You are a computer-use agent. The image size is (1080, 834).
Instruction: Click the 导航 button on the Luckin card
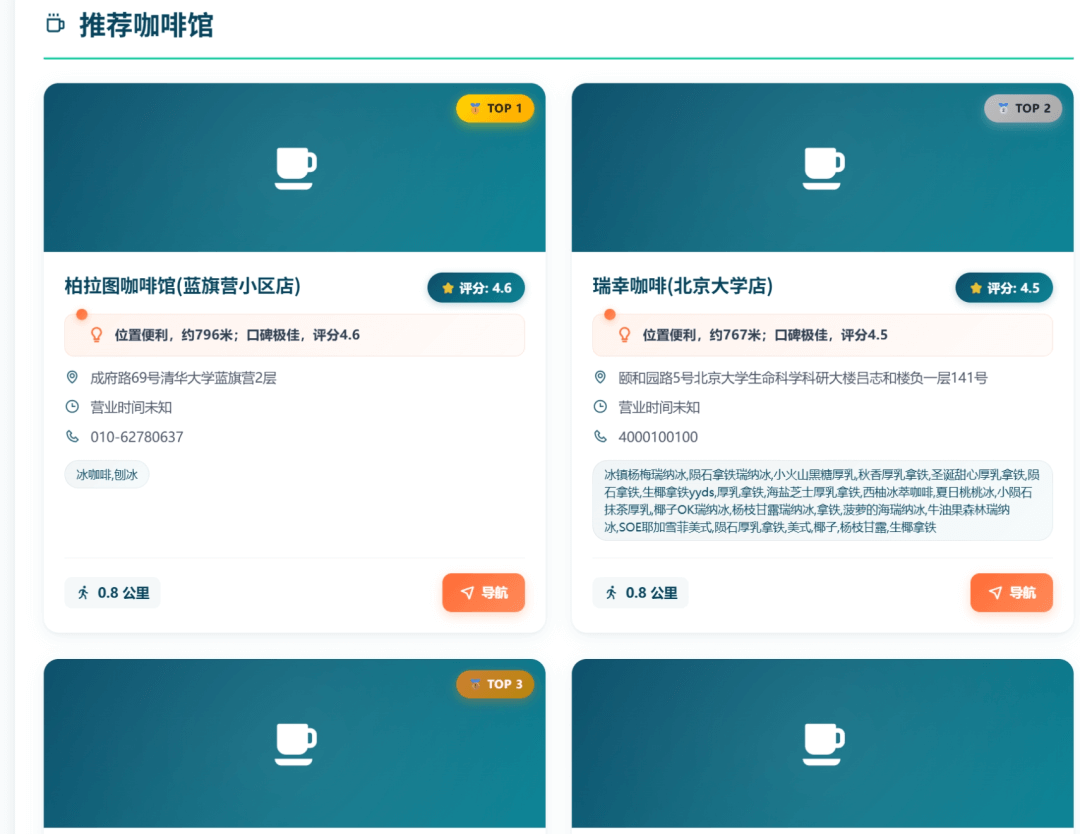point(1011,592)
